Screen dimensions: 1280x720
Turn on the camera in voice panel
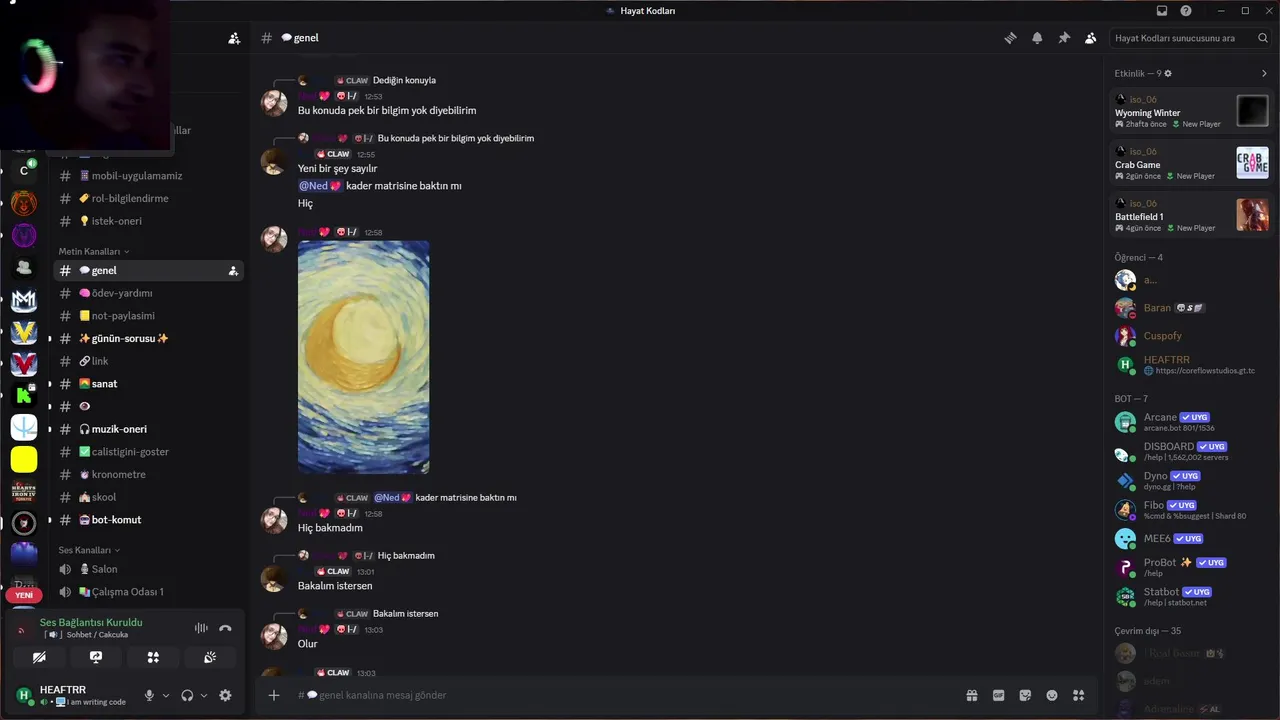pyautogui.click(x=39, y=657)
